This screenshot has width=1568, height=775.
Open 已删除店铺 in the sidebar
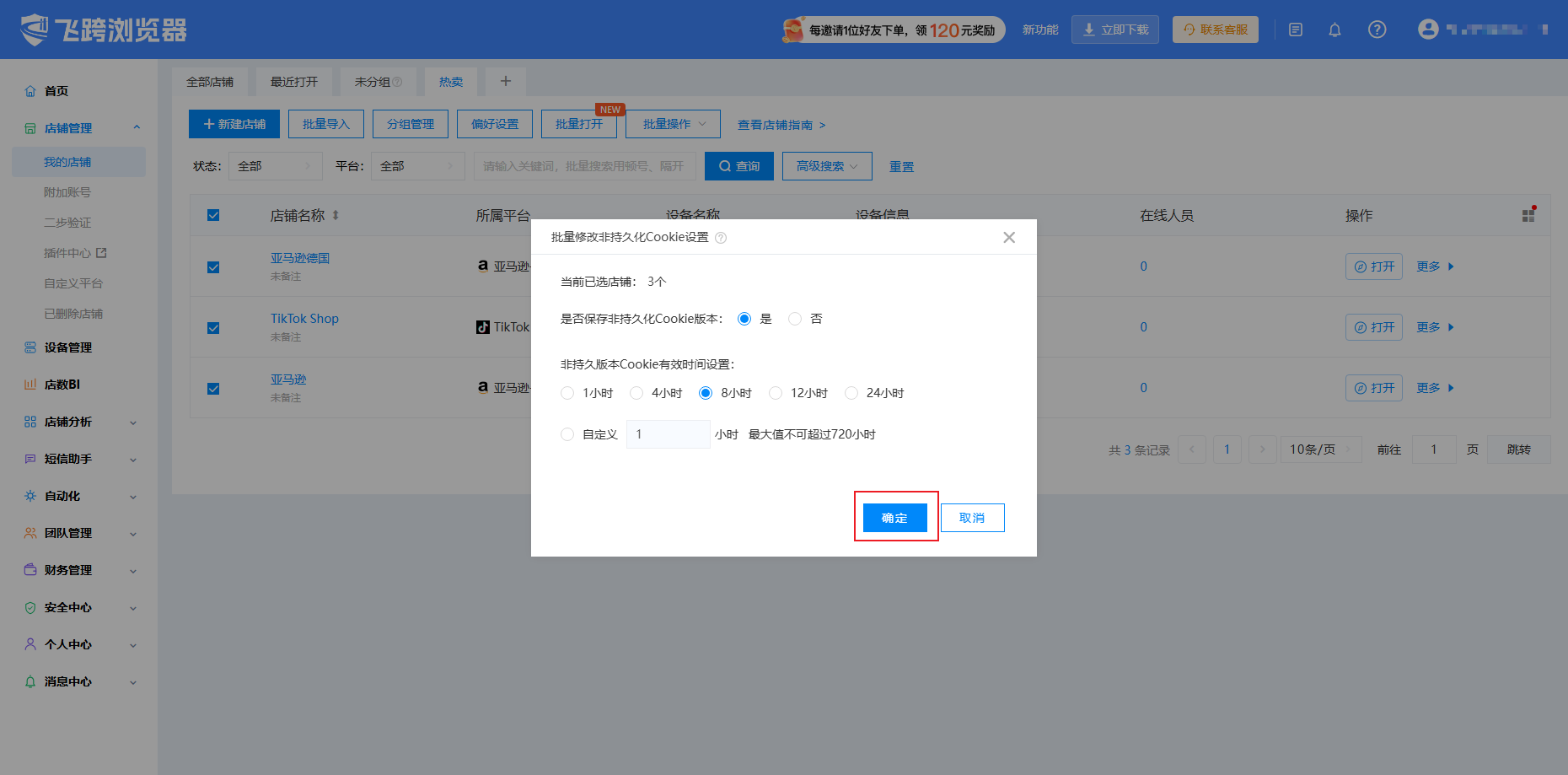[x=73, y=314]
